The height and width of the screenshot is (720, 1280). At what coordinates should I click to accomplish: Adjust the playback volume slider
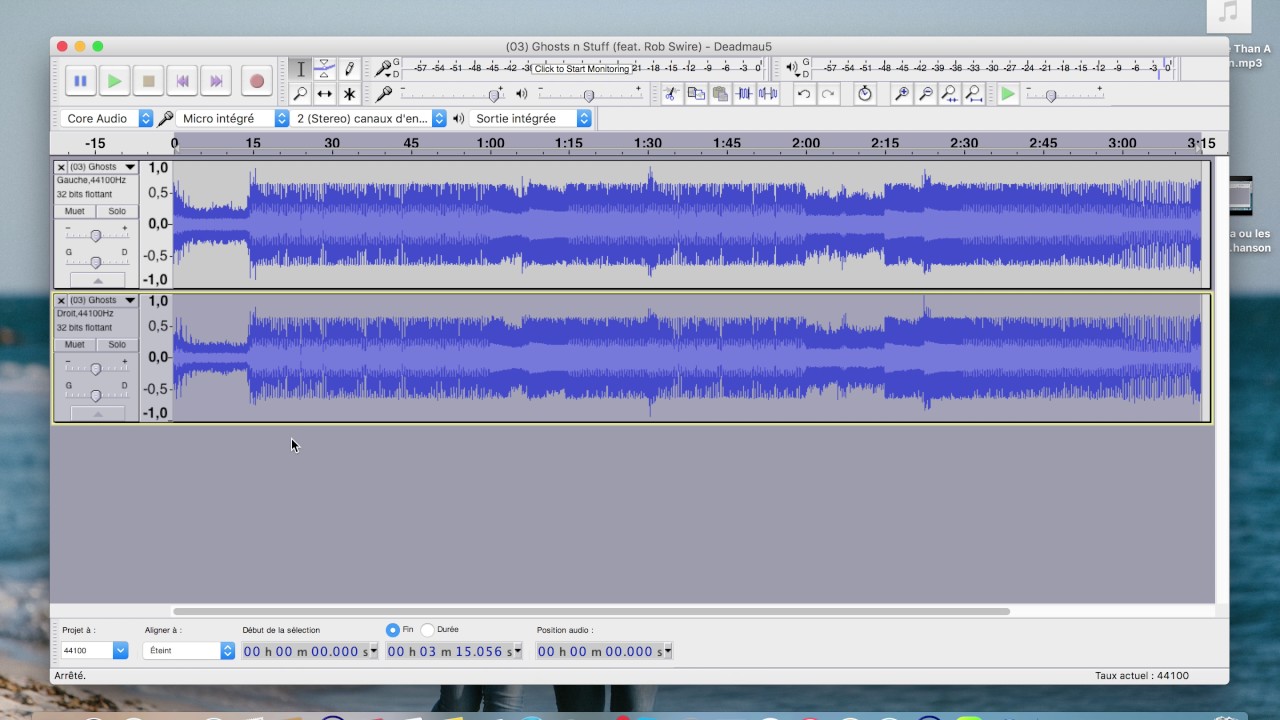(590, 94)
